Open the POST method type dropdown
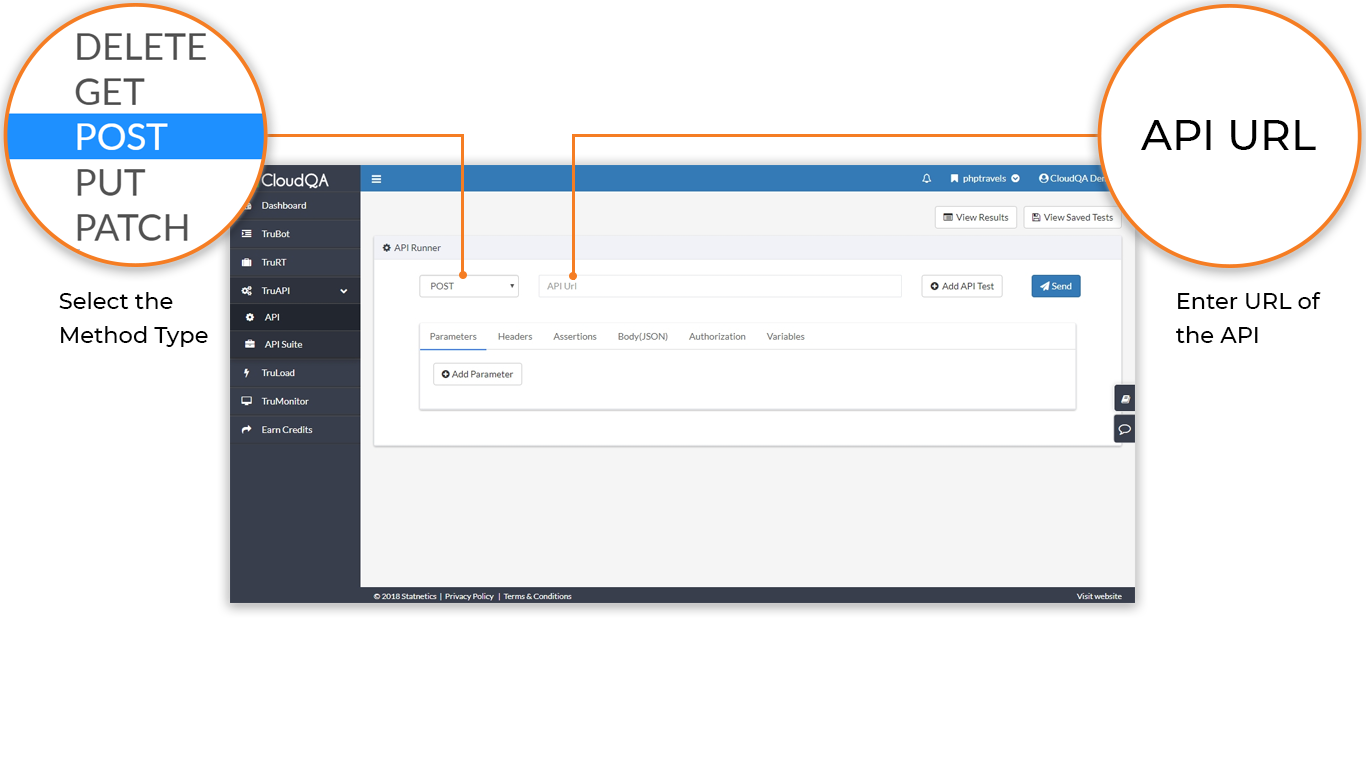This screenshot has width=1366, height=768. point(469,286)
